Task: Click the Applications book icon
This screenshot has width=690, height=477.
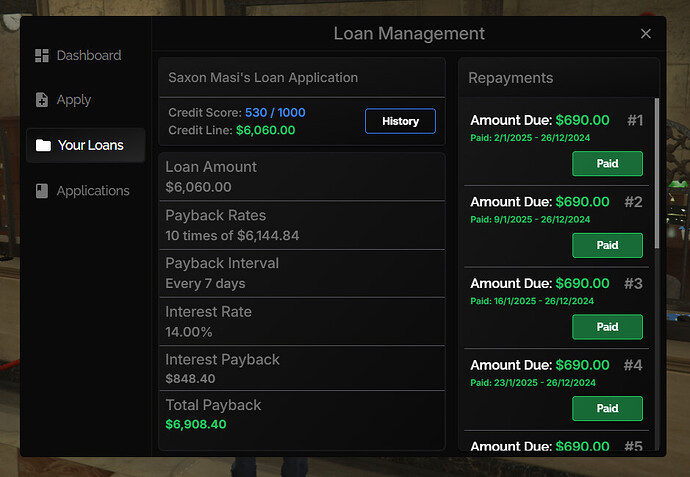Action: [x=41, y=190]
